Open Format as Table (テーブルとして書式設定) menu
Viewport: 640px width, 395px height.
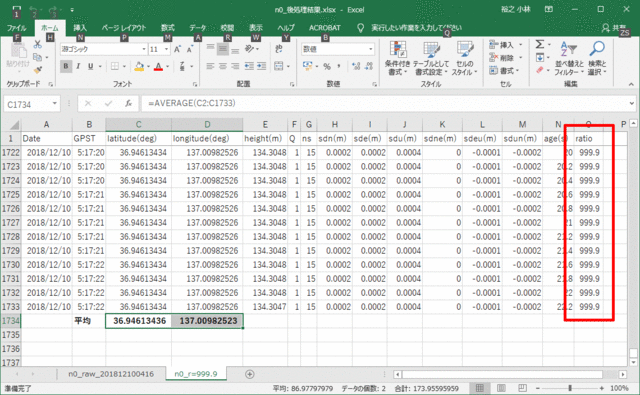coord(431,58)
